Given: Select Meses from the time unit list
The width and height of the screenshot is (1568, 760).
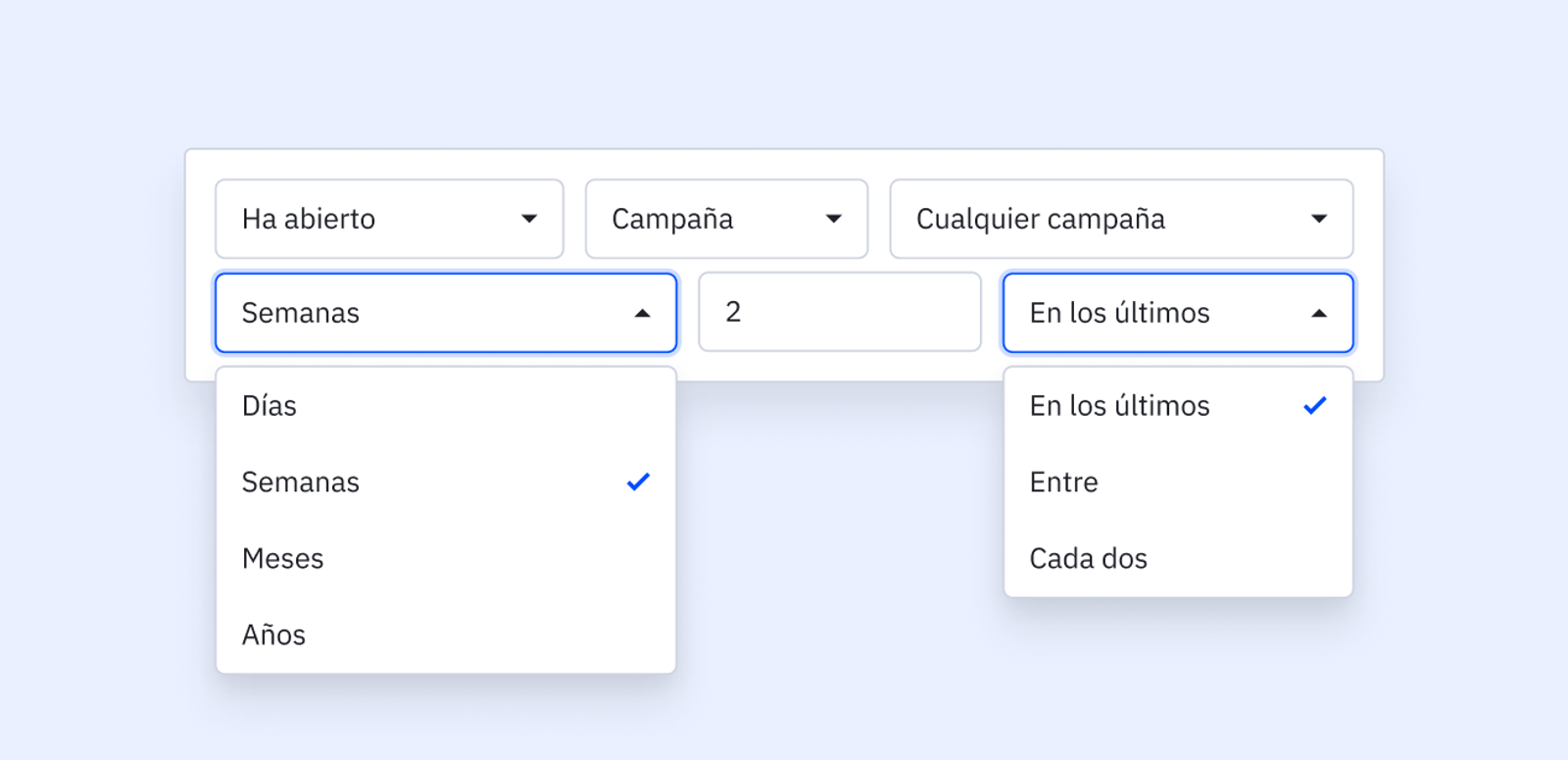Looking at the screenshot, I should pos(446,559).
